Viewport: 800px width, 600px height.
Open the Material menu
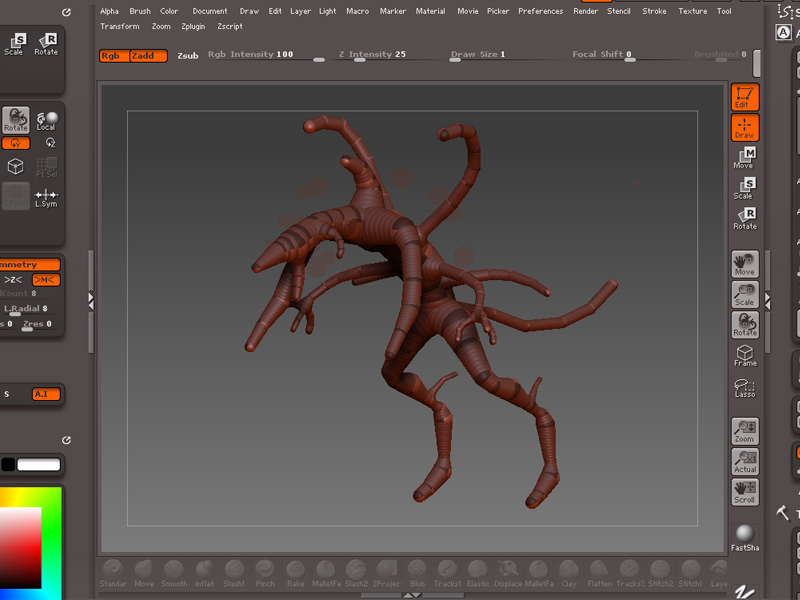[x=430, y=11]
